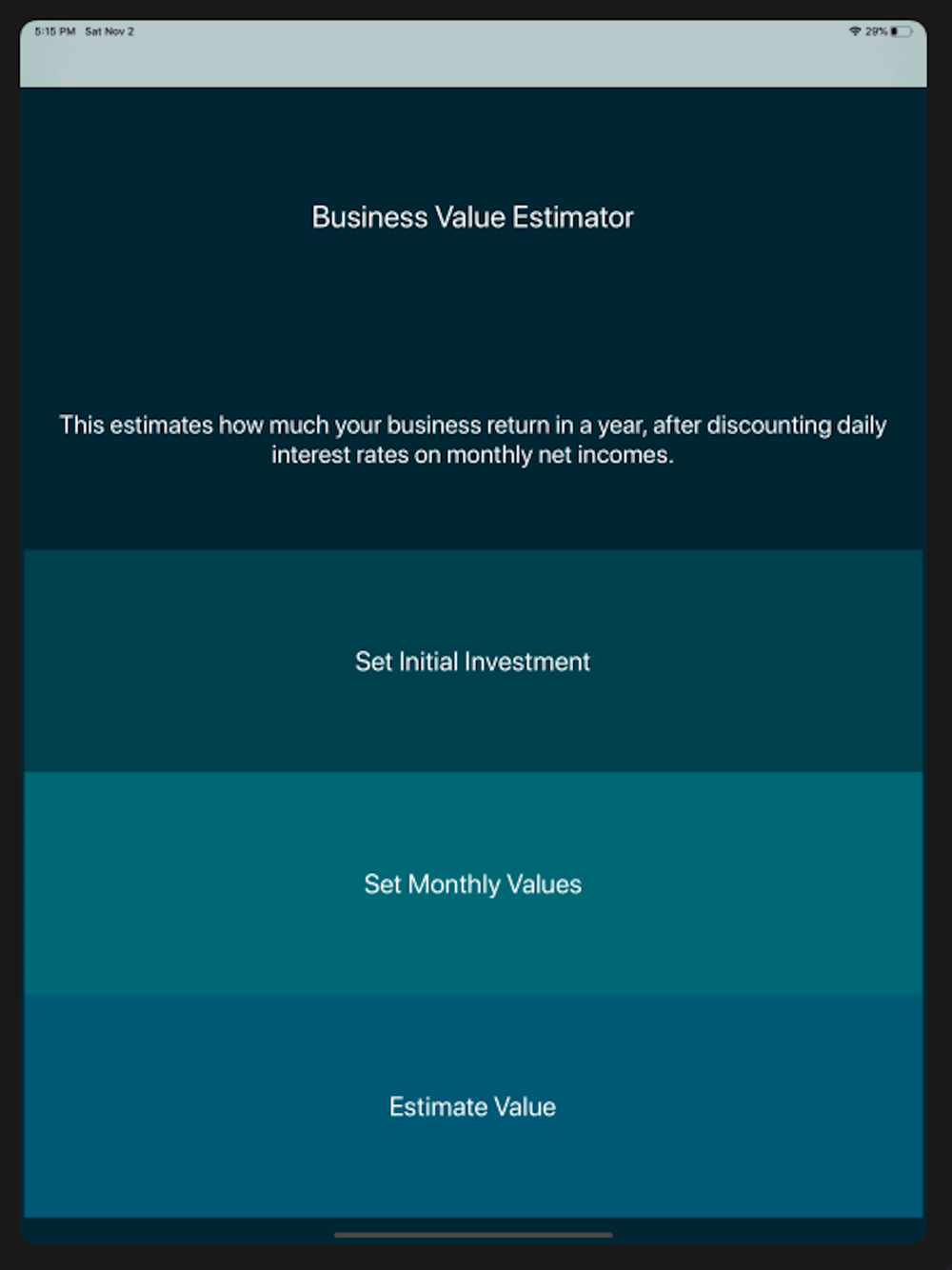Tap the Wi-Fi icon in status bar
Viewport: 952px width, 1270px height.
[x=855, y=31]
